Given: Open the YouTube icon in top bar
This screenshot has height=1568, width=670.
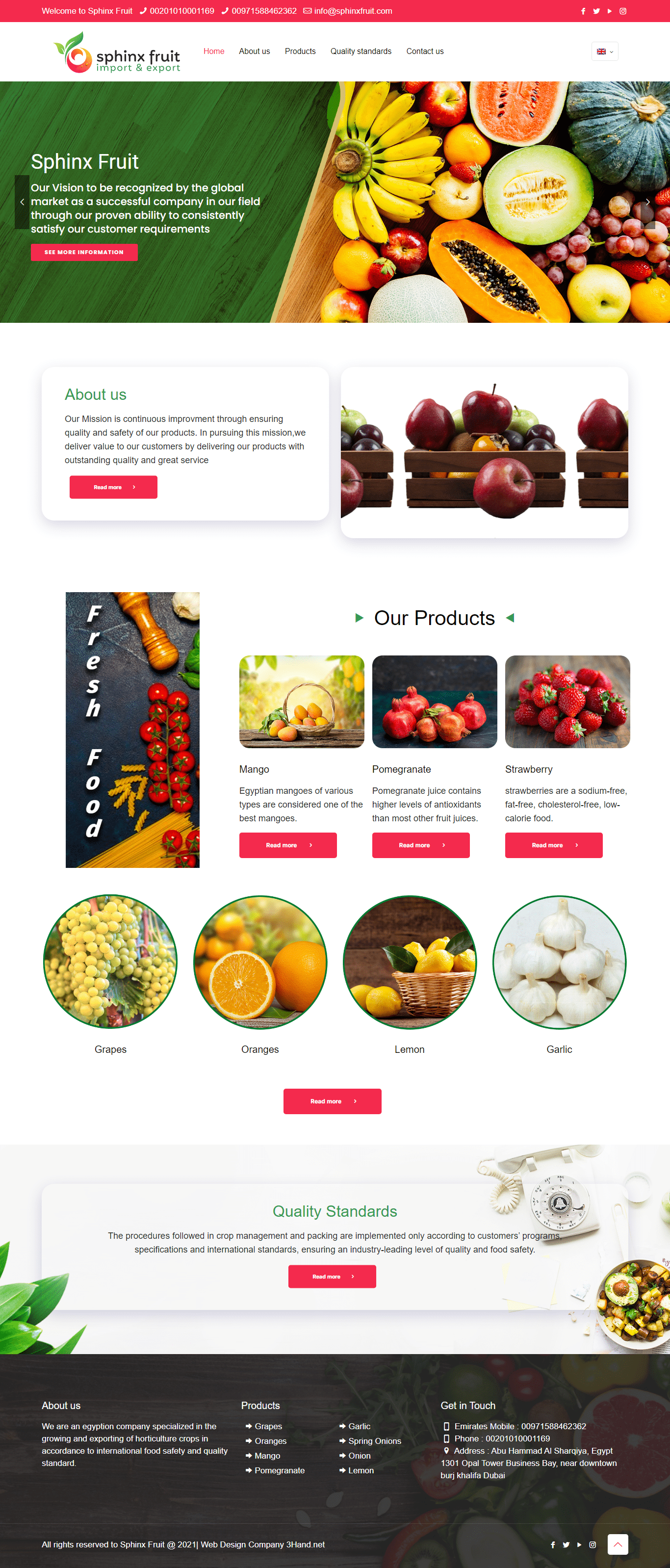Looking at the screenshot, I should (609, 11).
